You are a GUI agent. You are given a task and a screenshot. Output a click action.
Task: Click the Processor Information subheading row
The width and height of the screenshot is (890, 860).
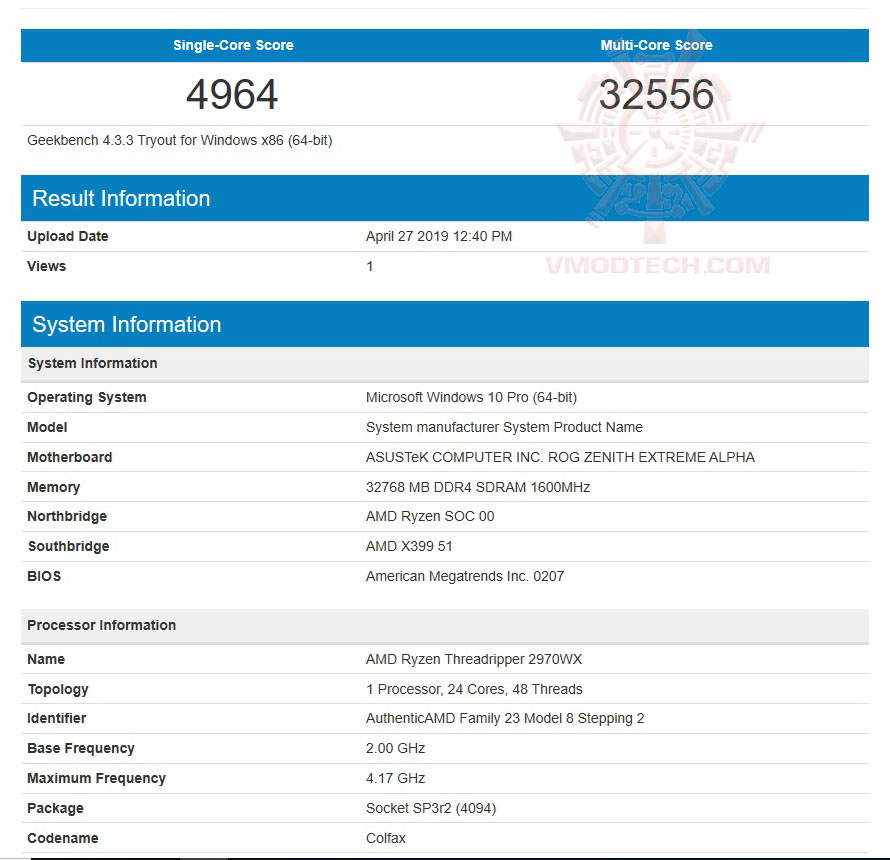coord(444,626)
